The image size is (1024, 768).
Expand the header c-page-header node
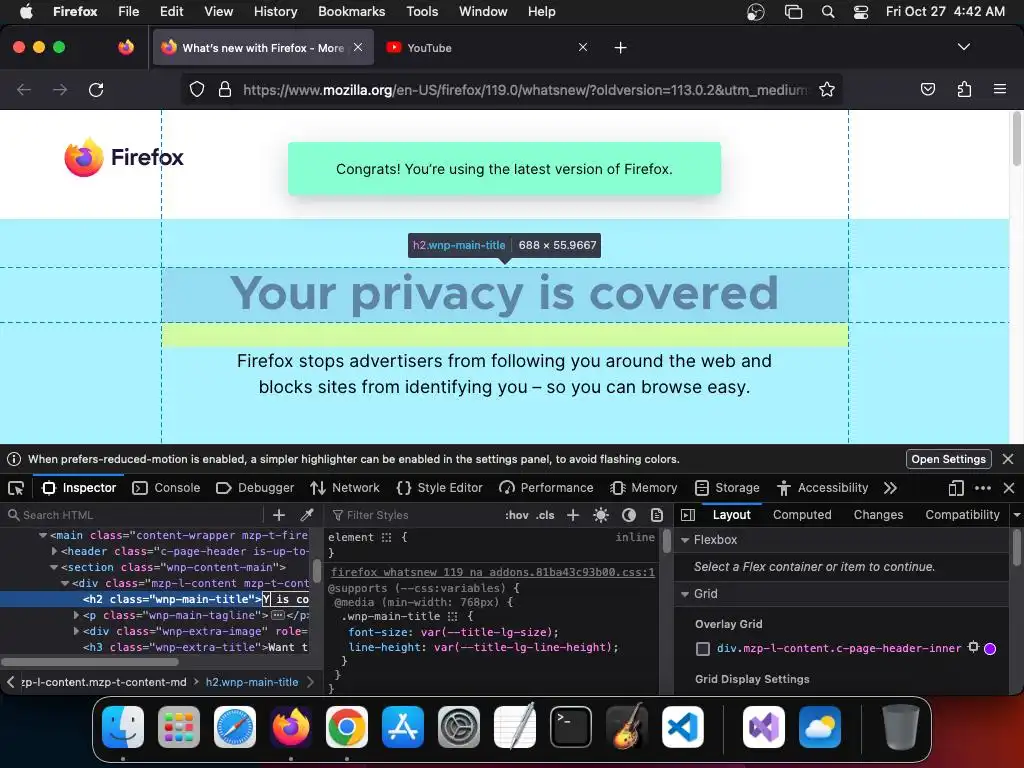(55, 551)
